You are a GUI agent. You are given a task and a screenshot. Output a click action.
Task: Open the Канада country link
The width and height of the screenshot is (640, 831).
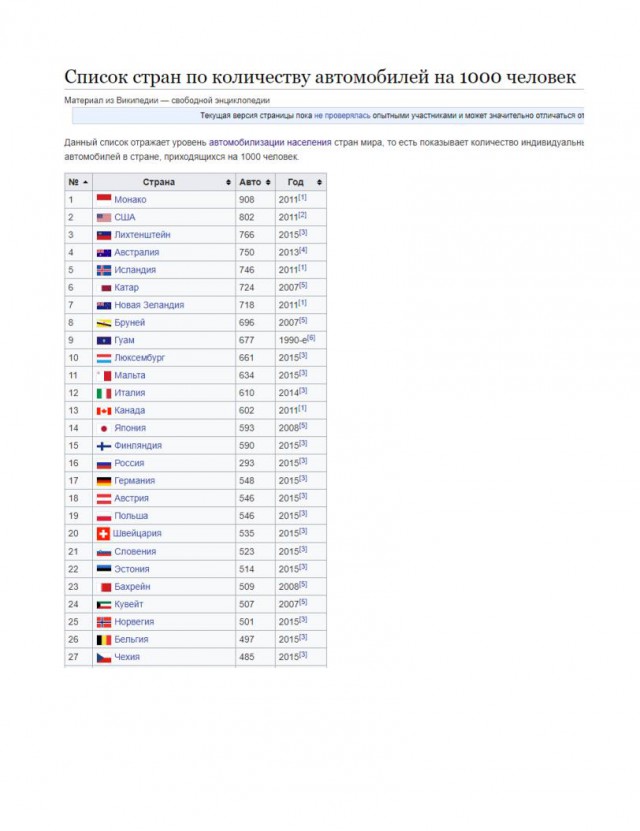pos(130,411)
